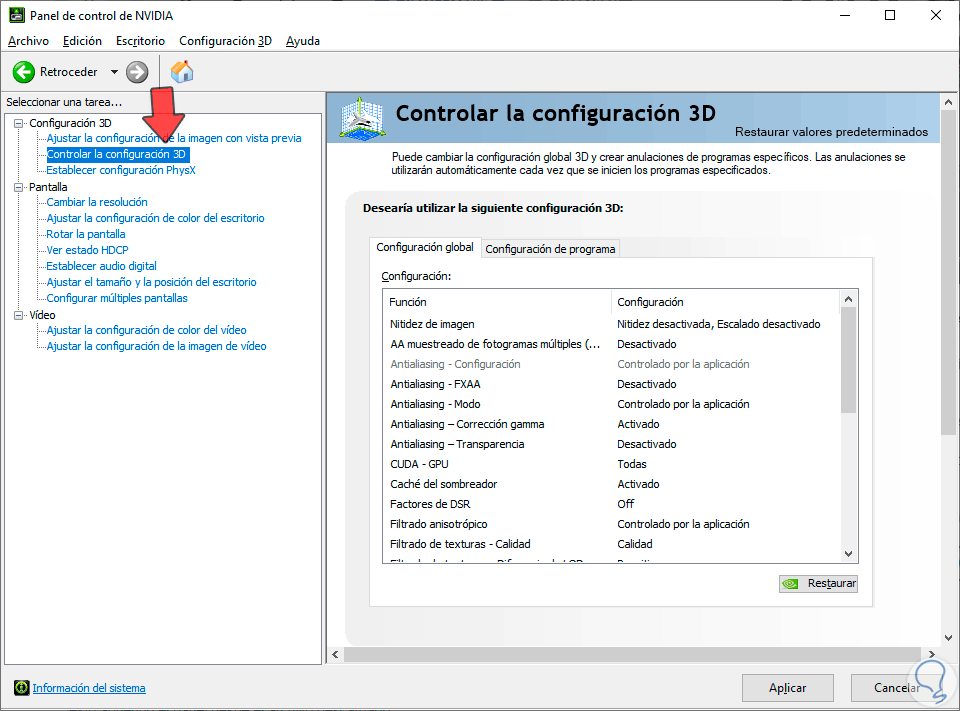Open Ver estado HDCP
The height and width of the screenshot is (711, 960).
pos(88,250)
